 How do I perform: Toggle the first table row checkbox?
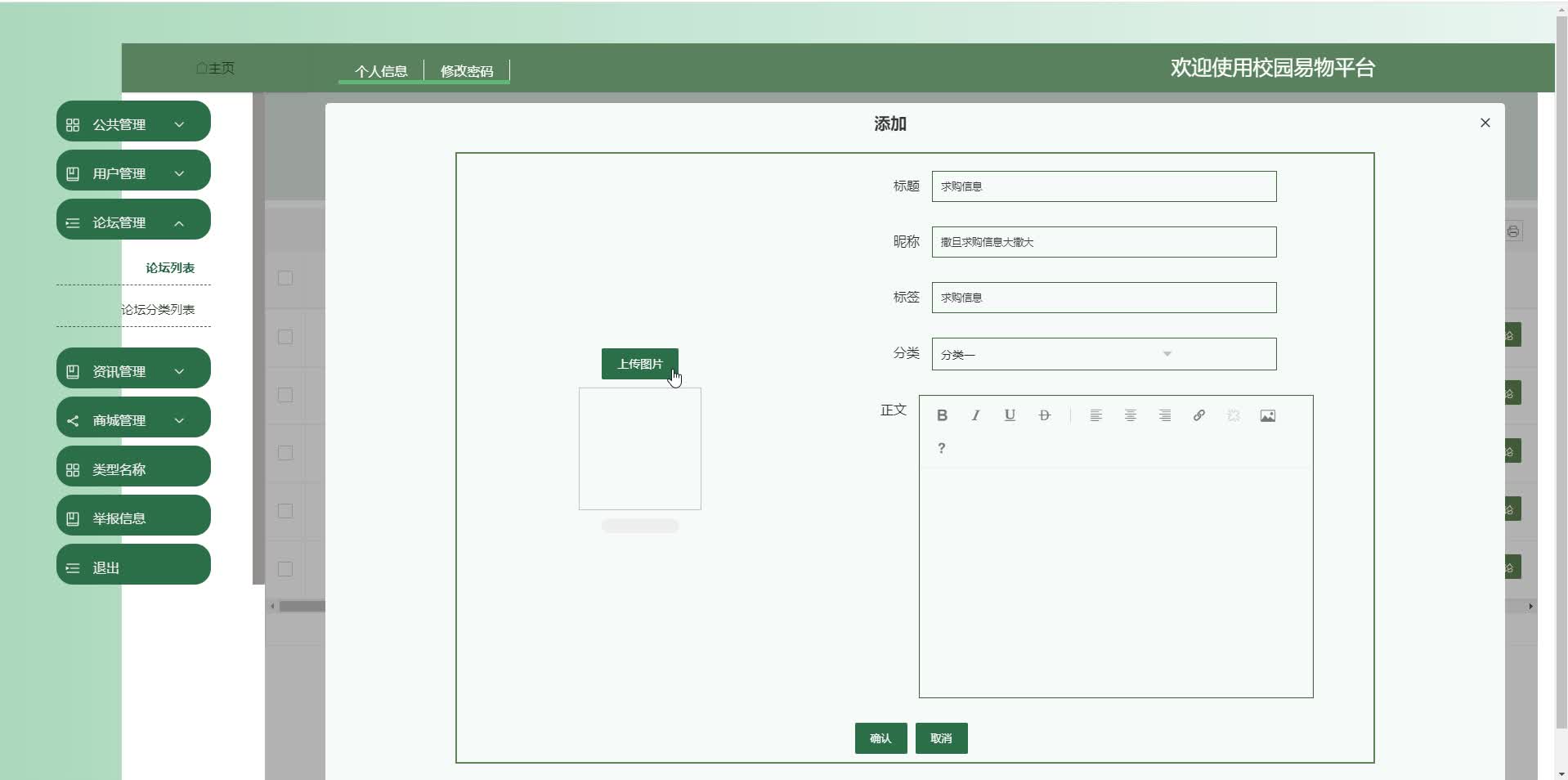285,337
